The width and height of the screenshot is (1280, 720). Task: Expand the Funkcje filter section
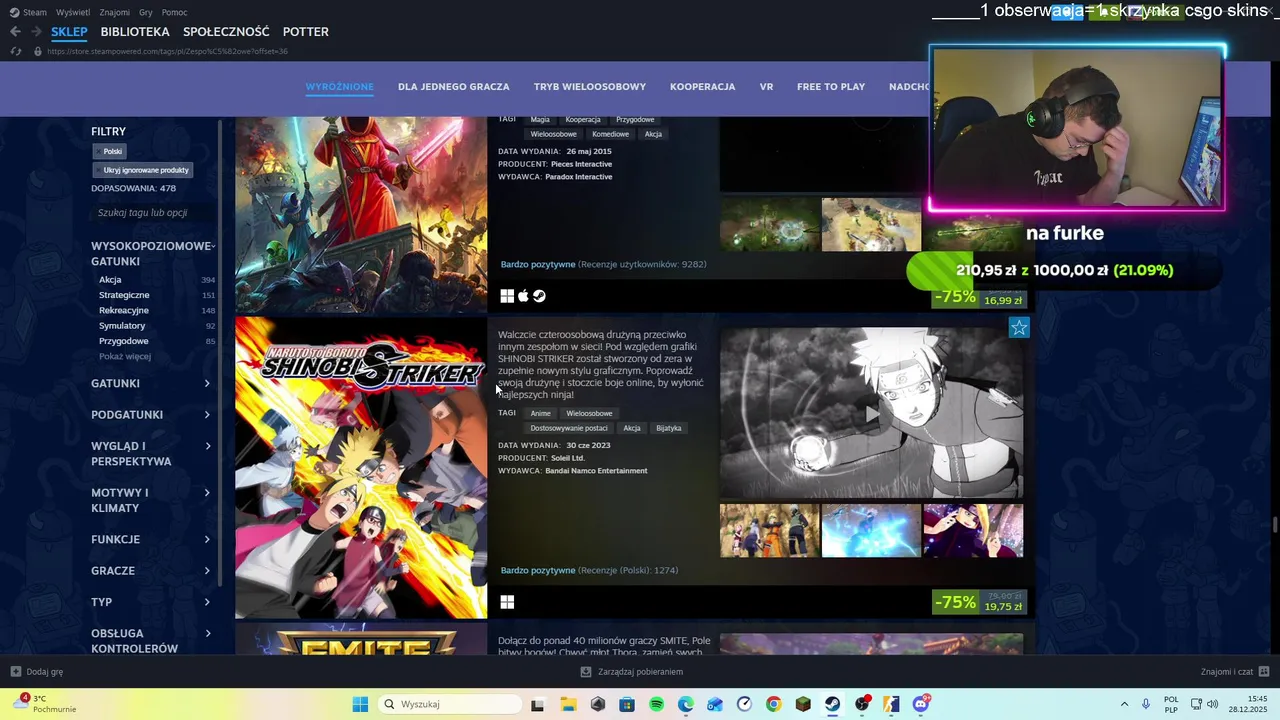click(x=151, y=539)
